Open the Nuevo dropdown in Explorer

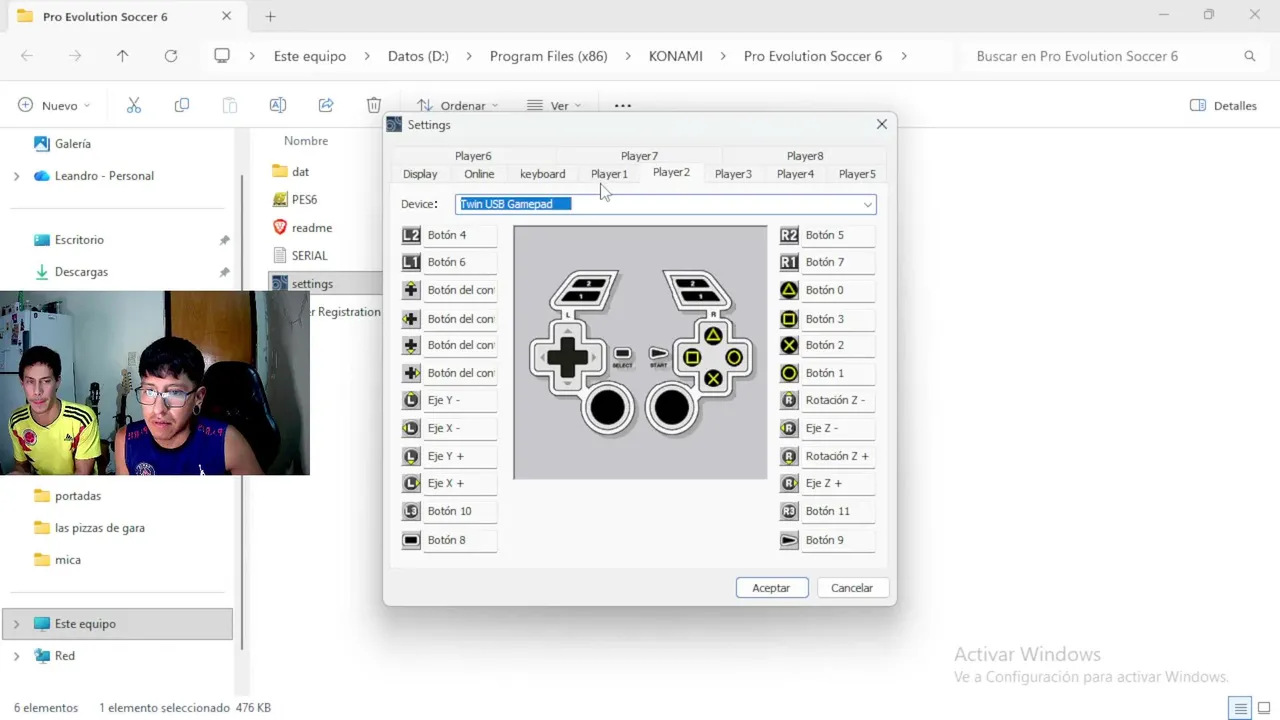(x=54, y=105)
